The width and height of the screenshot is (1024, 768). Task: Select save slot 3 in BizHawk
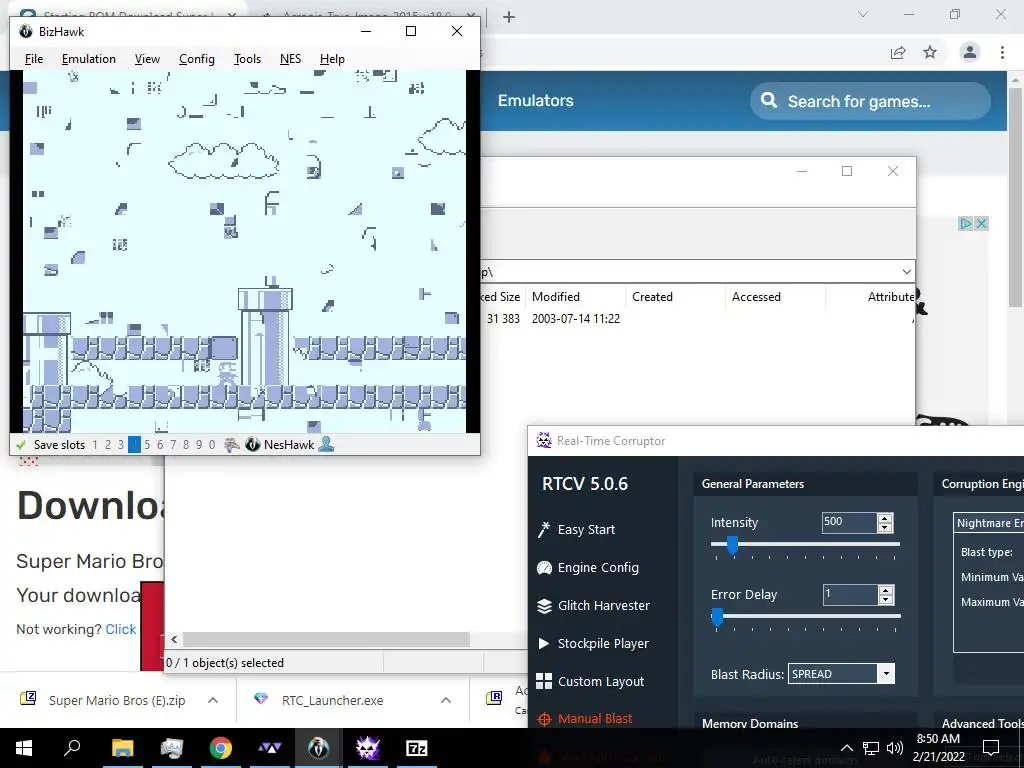[121, 445]
